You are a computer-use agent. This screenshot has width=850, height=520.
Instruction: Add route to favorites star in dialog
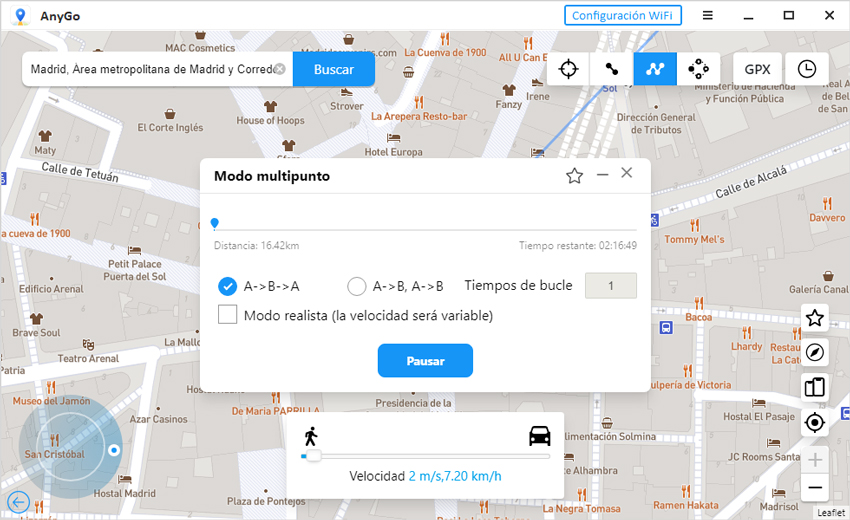pos(574,176)
